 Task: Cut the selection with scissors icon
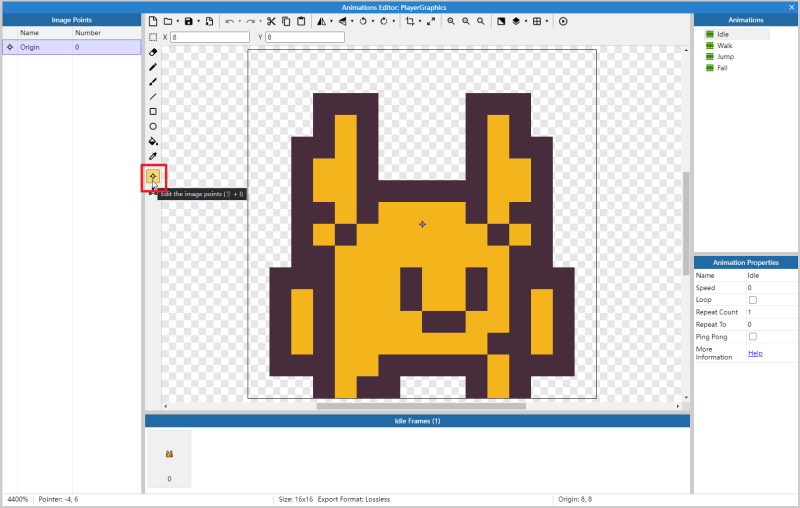[271, 21]
